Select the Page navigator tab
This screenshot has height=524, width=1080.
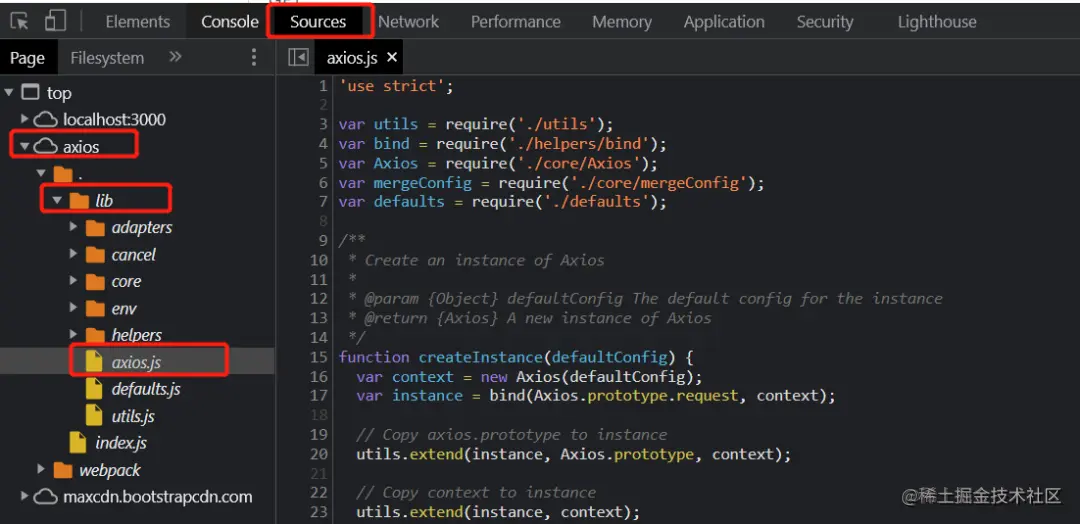click(x=27, y=58)
